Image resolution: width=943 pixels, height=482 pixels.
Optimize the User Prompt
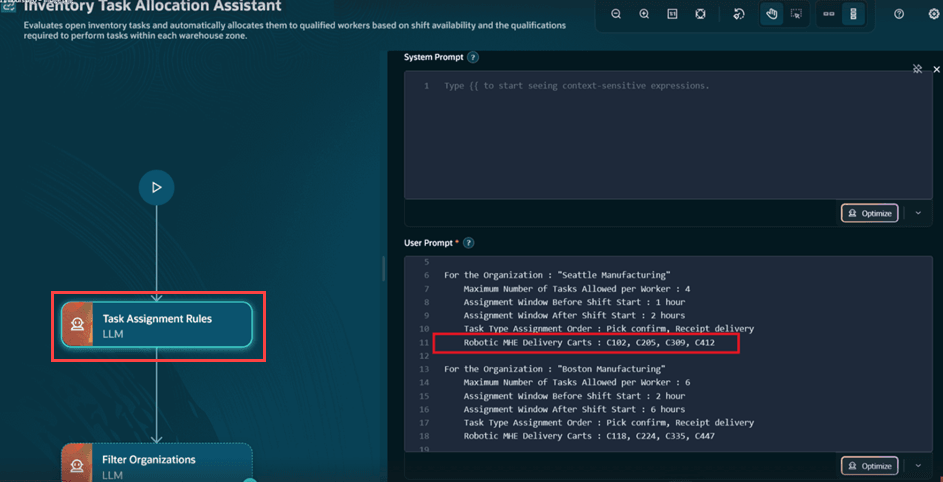tap(870, 466)
